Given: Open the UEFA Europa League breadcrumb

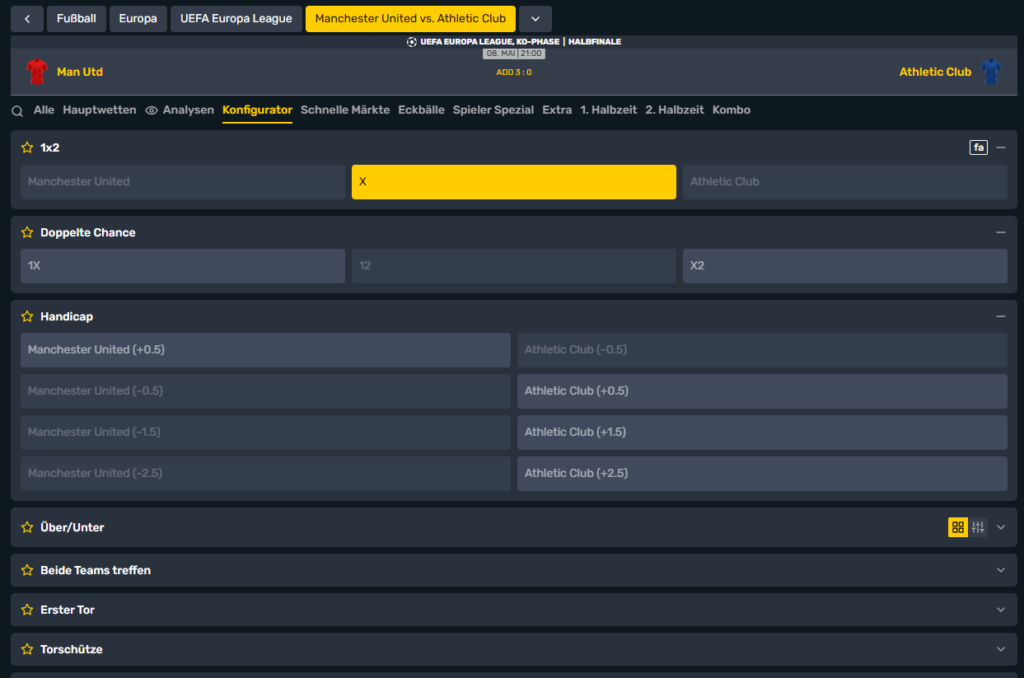Looking at the screenshot, I should tap(236, 19).
